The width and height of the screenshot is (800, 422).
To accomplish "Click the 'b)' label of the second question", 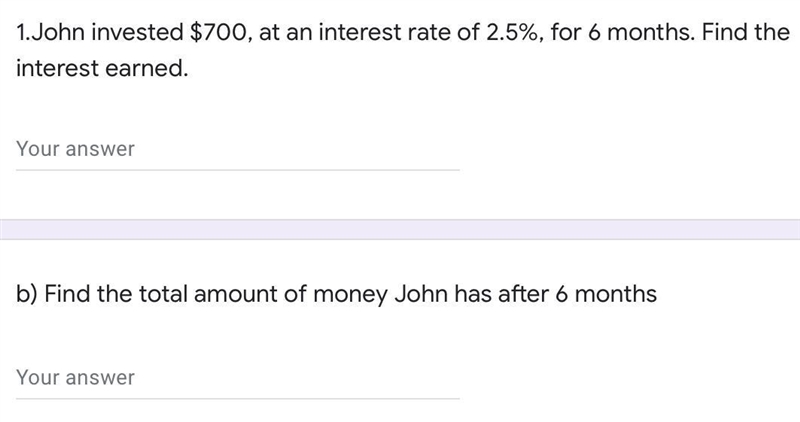I will pos(27,294).
